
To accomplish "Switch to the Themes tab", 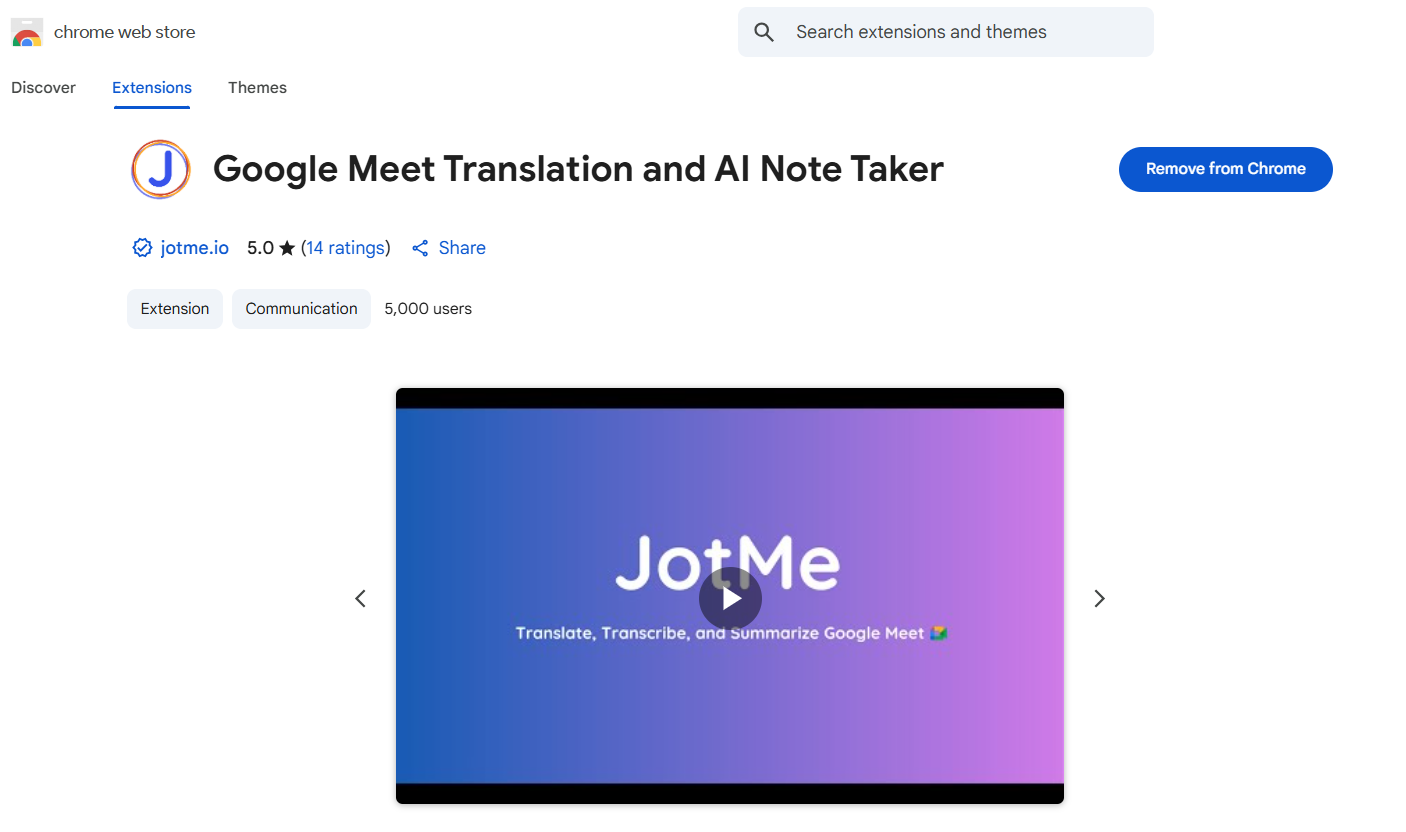I will pos(257,88).
